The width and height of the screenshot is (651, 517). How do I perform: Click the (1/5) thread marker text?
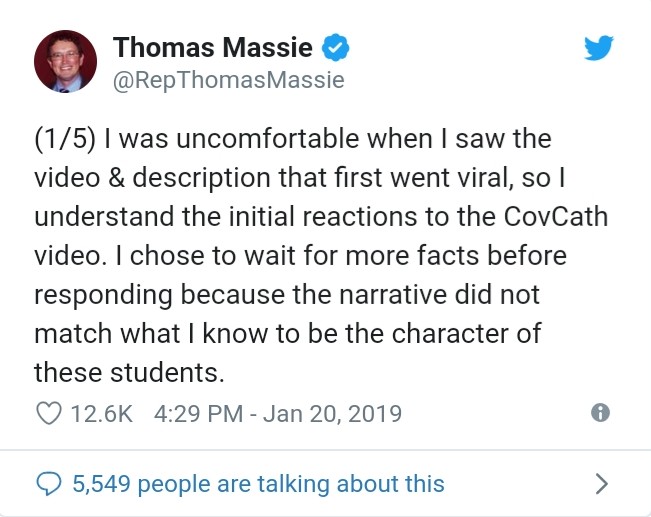64,137
